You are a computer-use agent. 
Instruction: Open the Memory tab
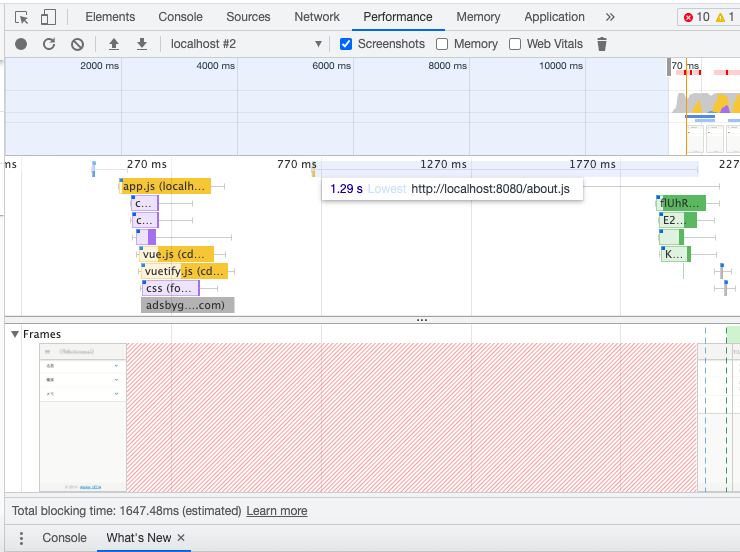(478, 17)
